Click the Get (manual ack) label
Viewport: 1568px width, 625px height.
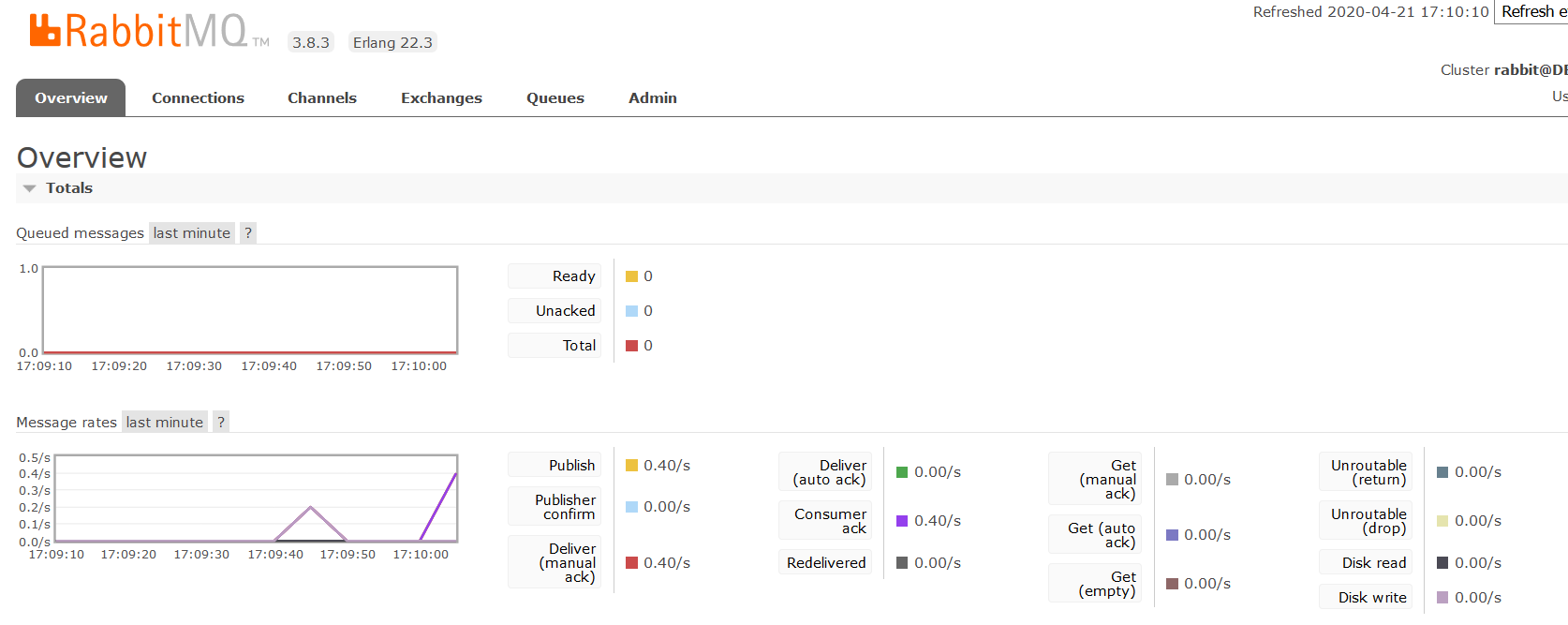1095,480
